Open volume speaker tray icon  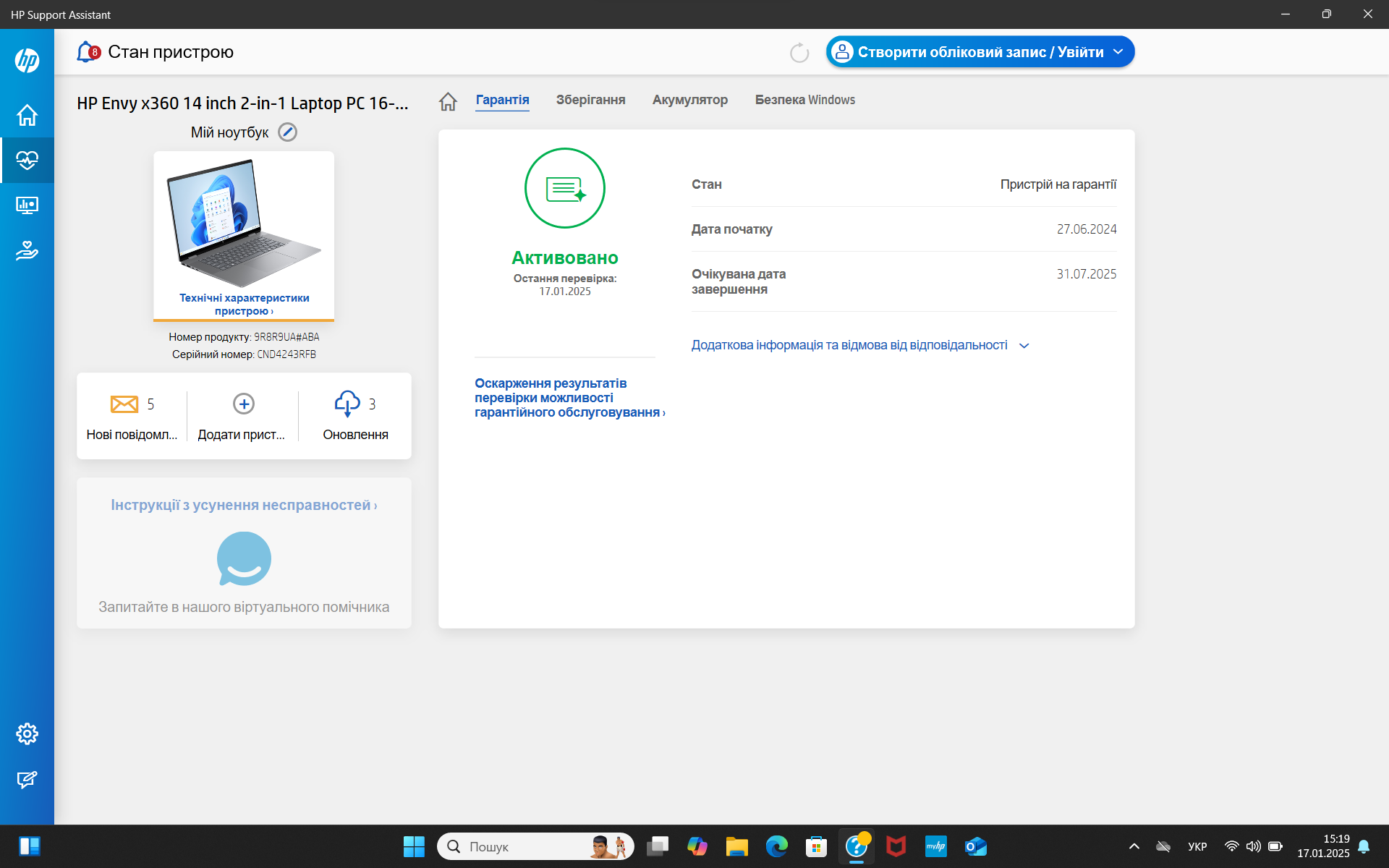click(x=1253, y=846)
